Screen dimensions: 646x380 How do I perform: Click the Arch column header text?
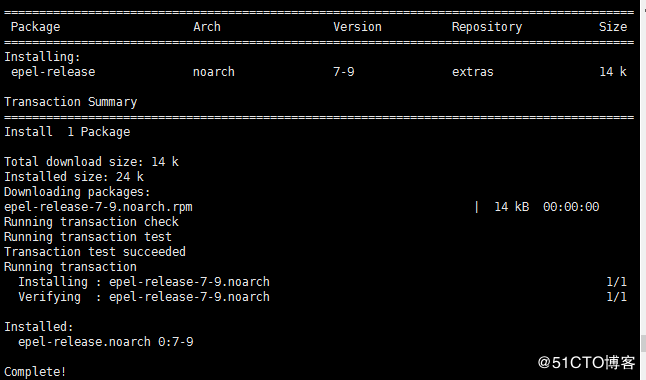[207, 27]
